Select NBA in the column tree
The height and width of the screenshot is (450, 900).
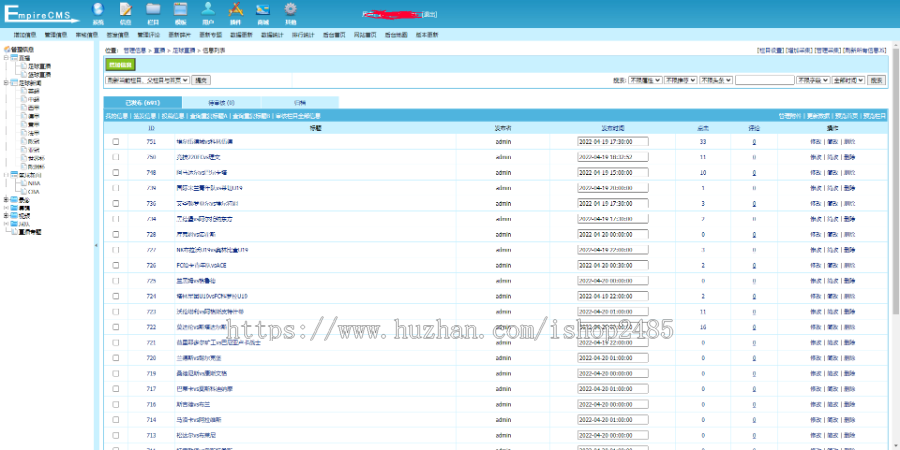click(x=34, y=184)
